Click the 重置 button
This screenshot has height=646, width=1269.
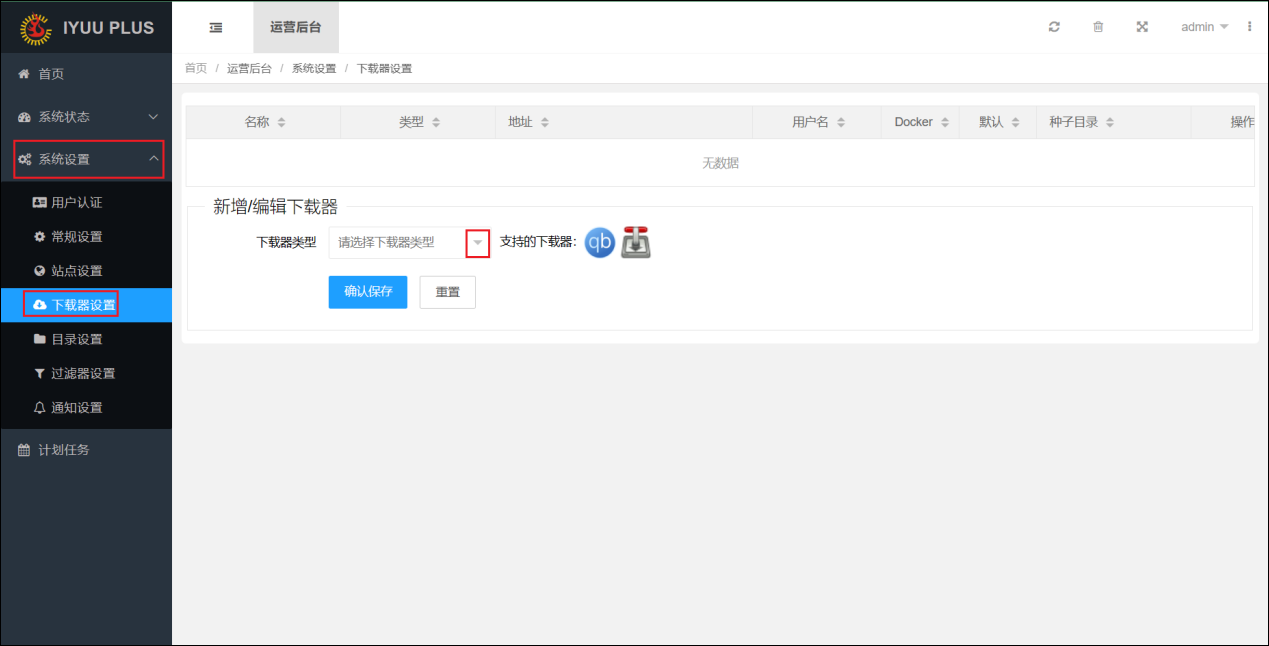(x=447, y=292)
